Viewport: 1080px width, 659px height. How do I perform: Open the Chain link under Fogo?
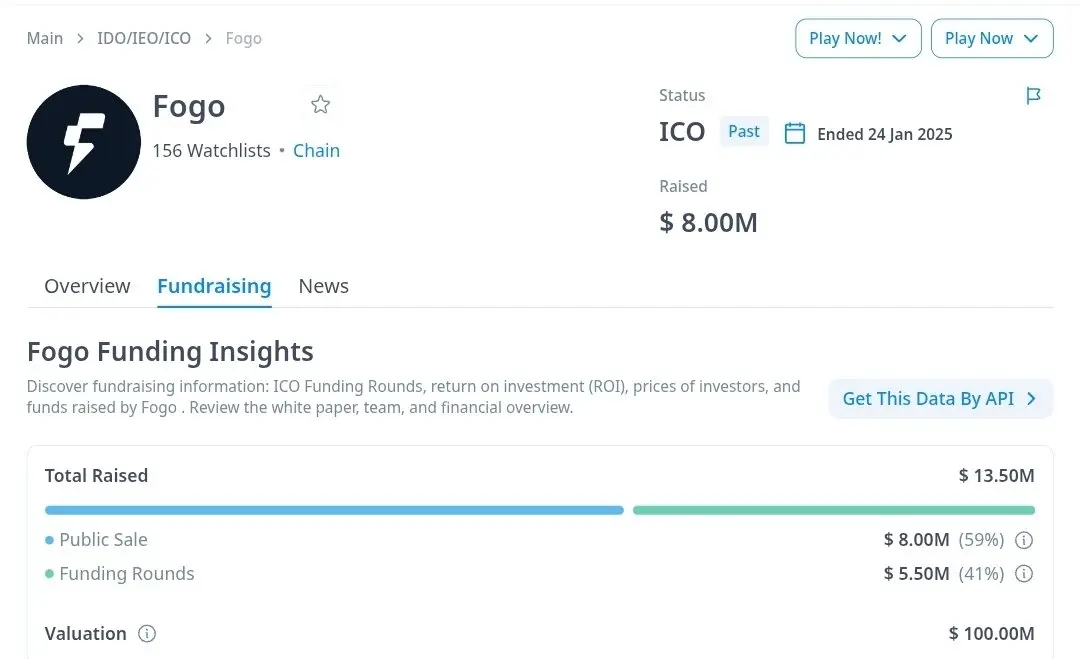click(316, 151)
